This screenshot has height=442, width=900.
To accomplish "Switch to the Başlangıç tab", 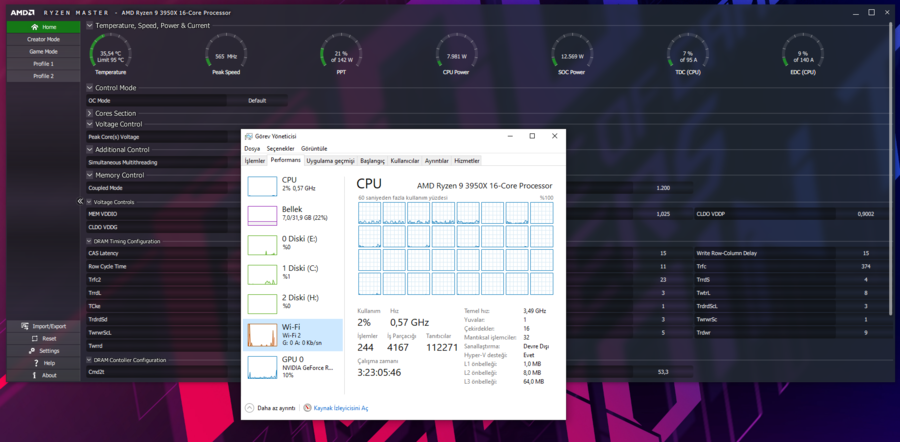I will 372,161.
